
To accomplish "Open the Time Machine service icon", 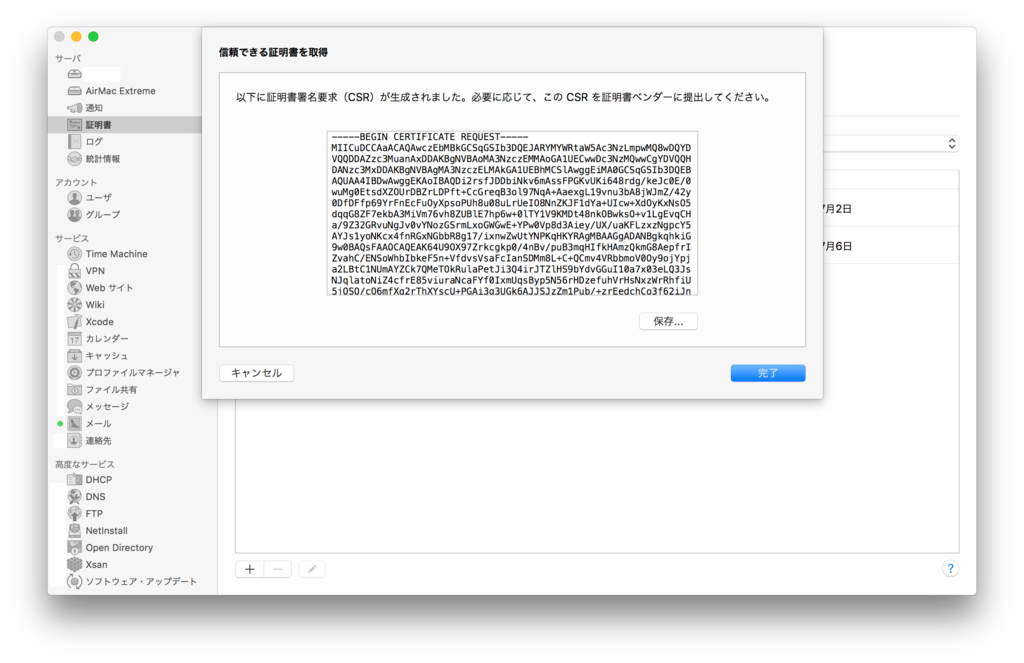I will coord(74,253).
